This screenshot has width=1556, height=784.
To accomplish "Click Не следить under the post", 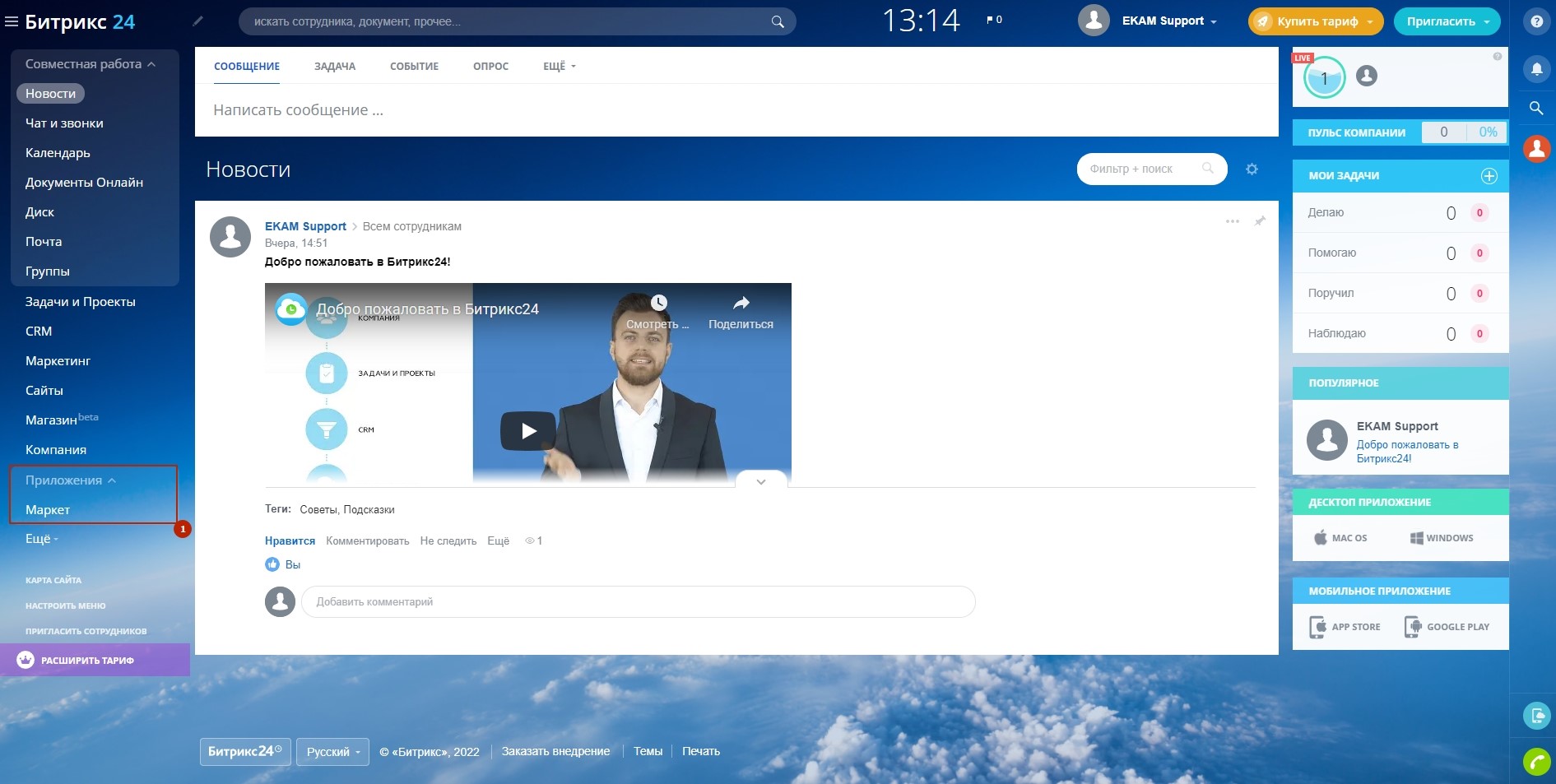I will (448, 540).
